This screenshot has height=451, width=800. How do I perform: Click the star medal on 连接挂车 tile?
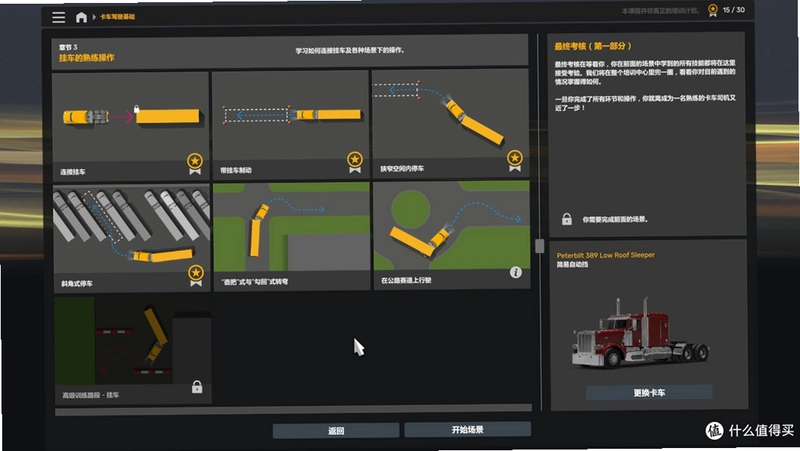point(195,163)
